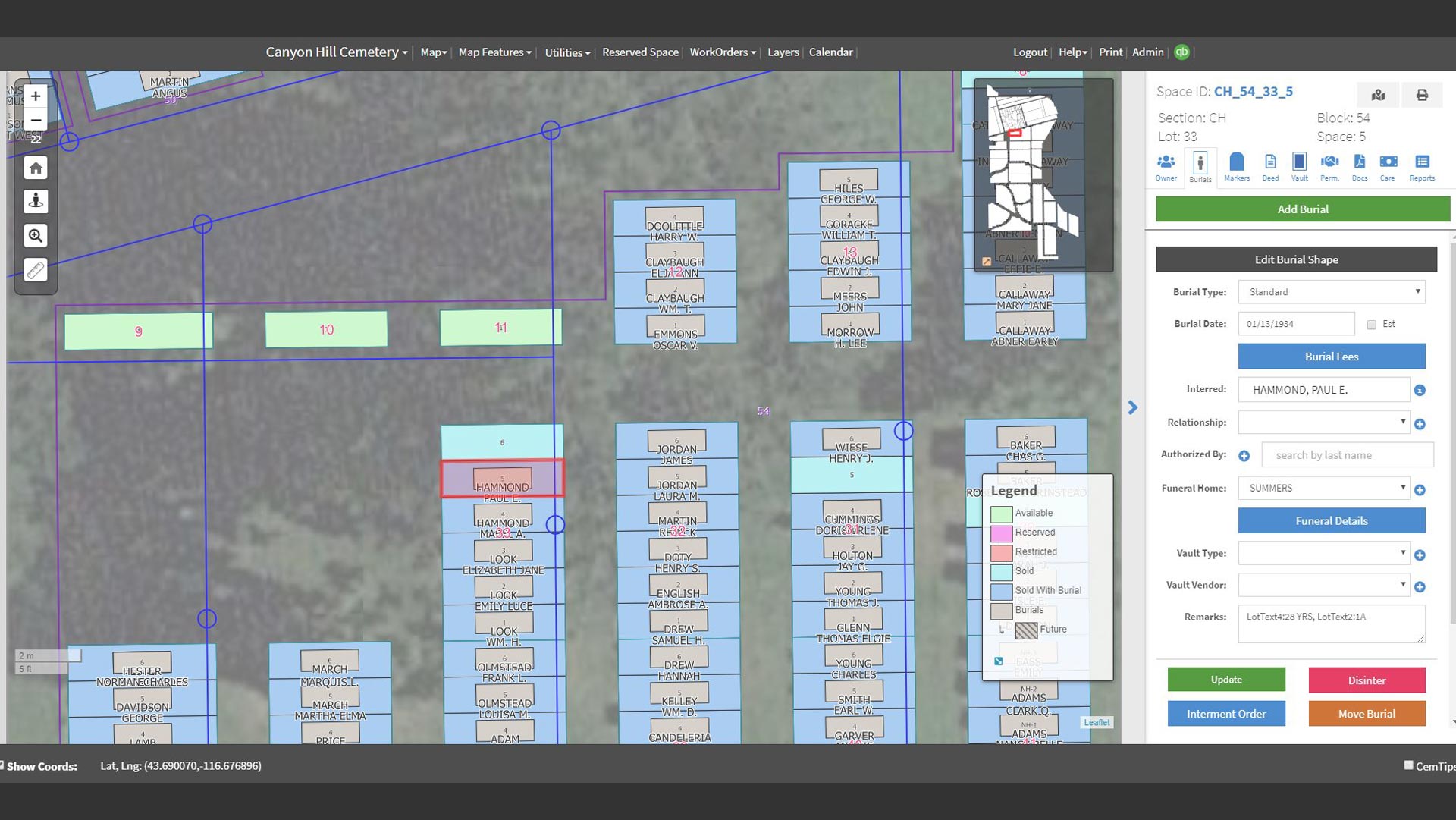Open the Reports tab icon

[1422, 168]
